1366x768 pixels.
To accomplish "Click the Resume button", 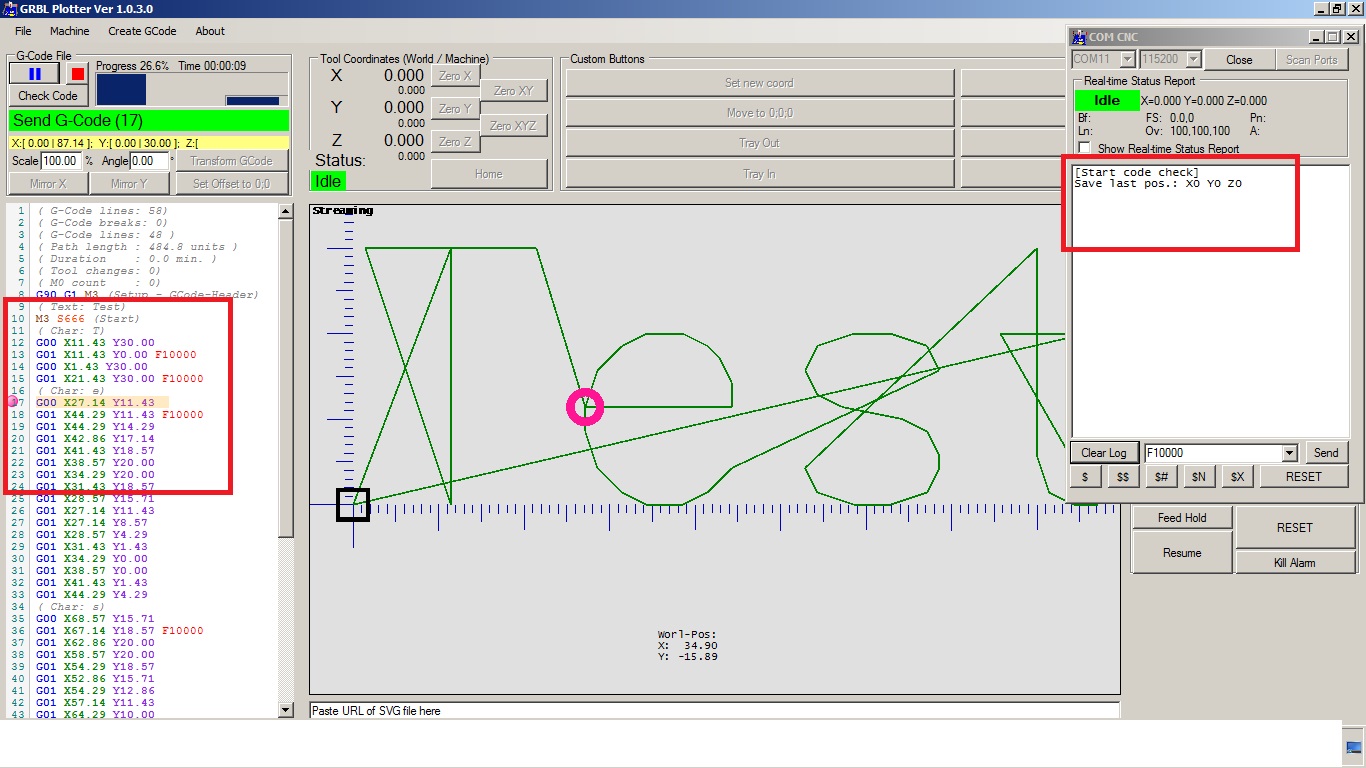I will coord(1182,552).
